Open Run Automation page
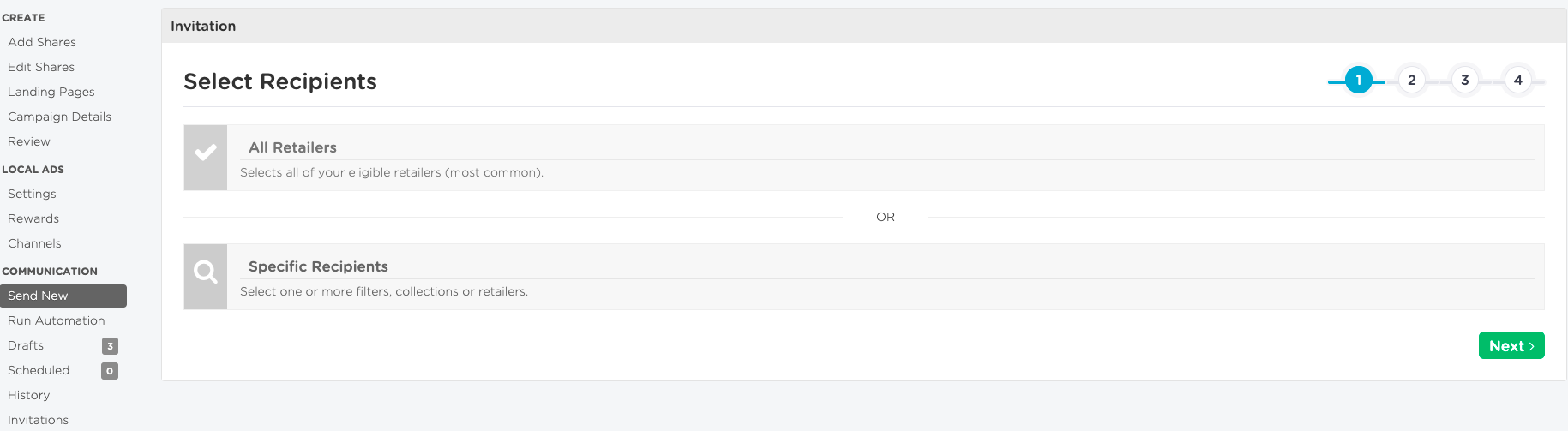This screenshot has width=1568, height=431. tap(57, 320)
